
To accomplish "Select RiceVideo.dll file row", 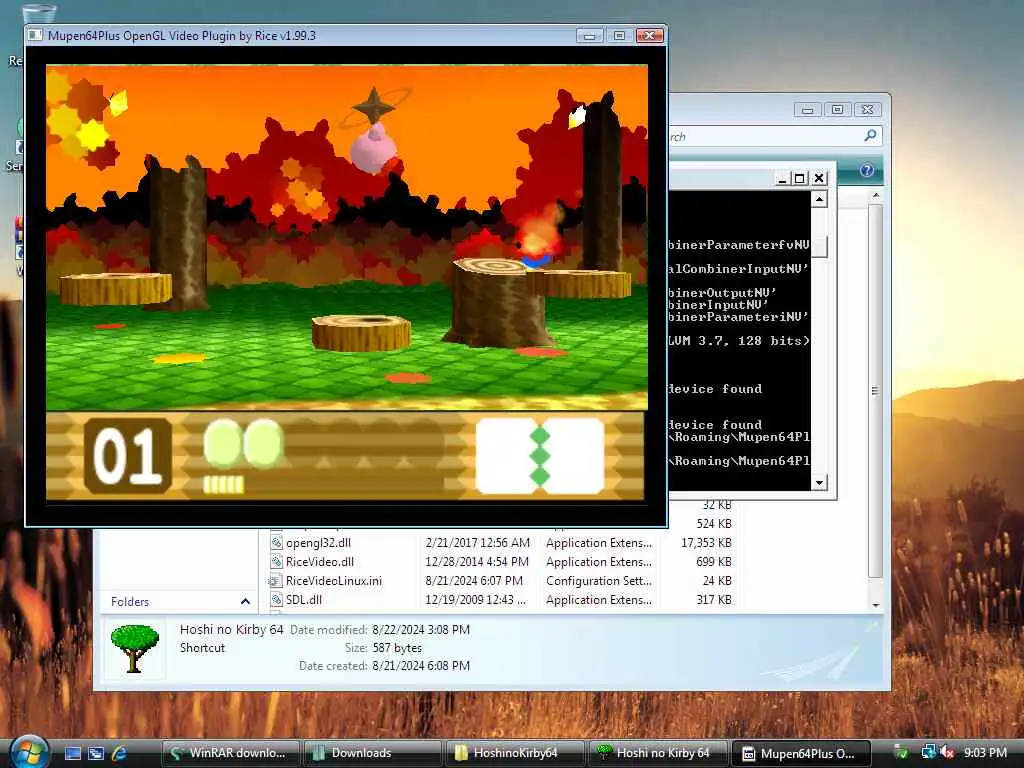I will click(x=501, y=562).
